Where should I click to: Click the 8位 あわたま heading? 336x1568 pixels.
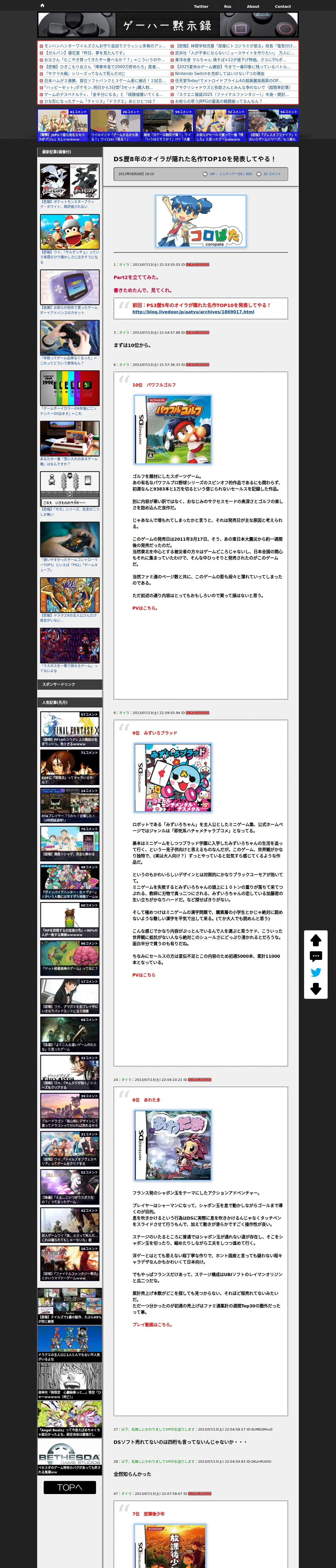(146, 1100)
